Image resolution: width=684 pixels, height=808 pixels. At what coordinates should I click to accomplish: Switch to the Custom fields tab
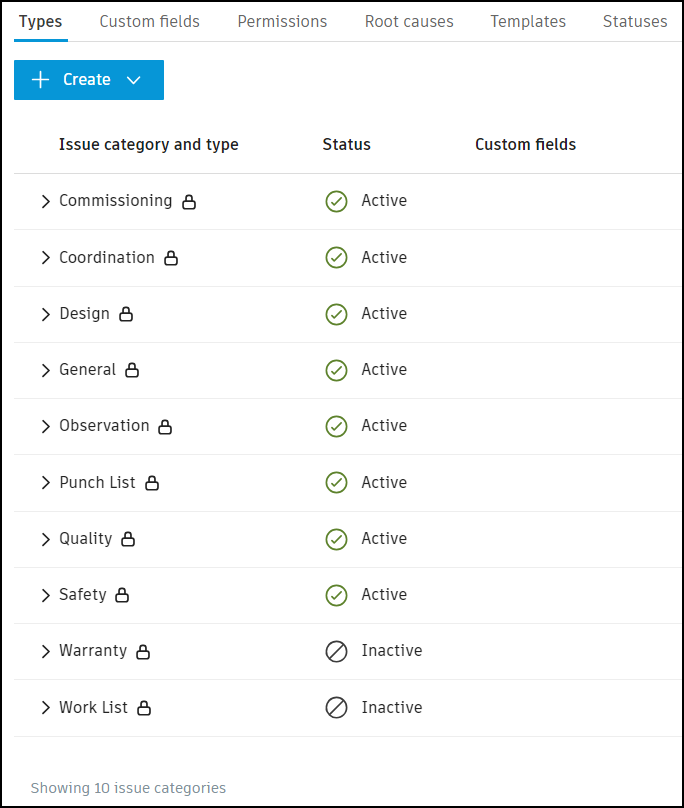[x=149, y=21]
